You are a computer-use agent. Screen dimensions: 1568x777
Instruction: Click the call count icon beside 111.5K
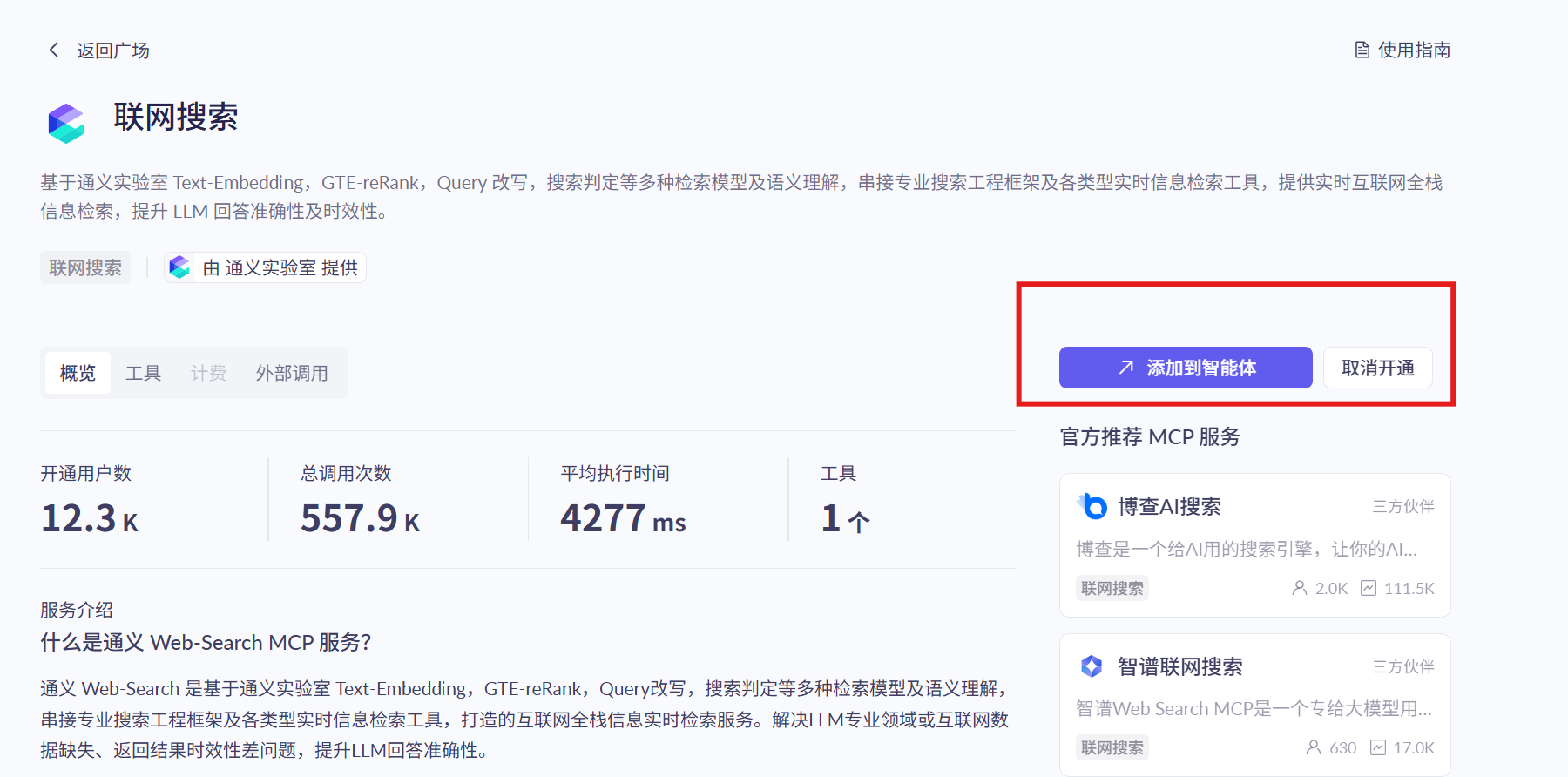[x=1369, y=588]
